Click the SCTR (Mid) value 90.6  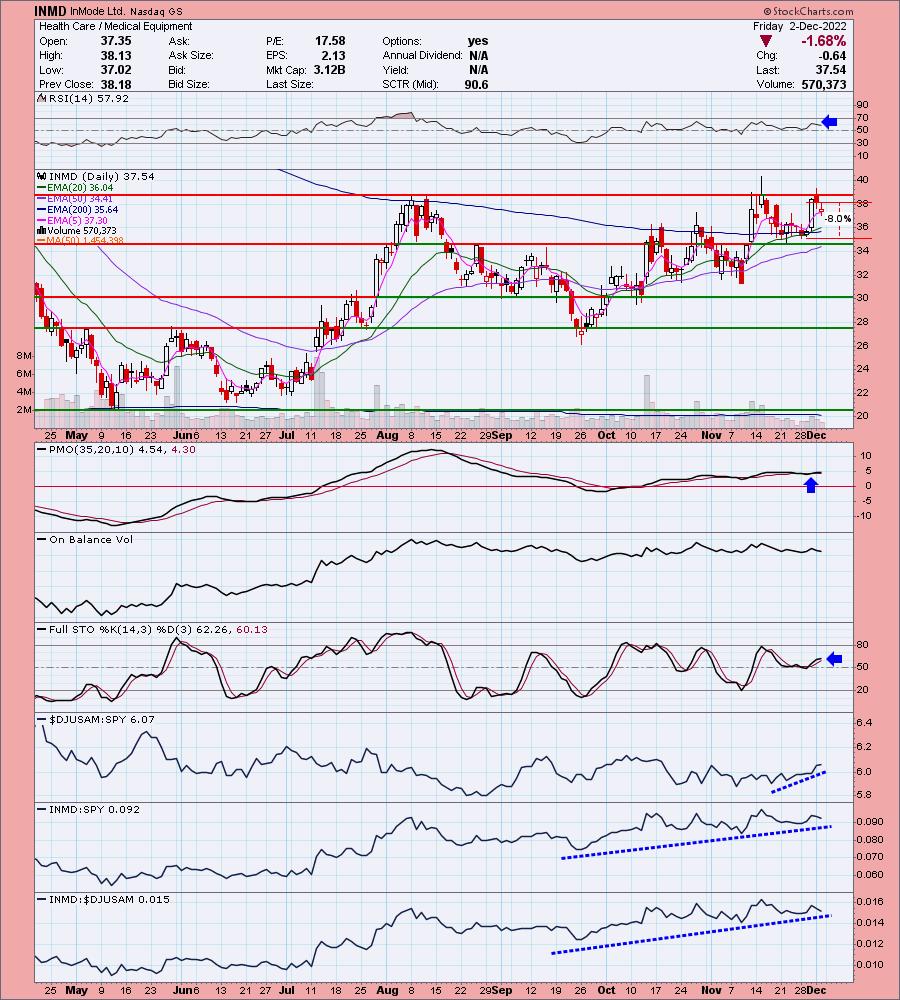click(x=476, y=84)
